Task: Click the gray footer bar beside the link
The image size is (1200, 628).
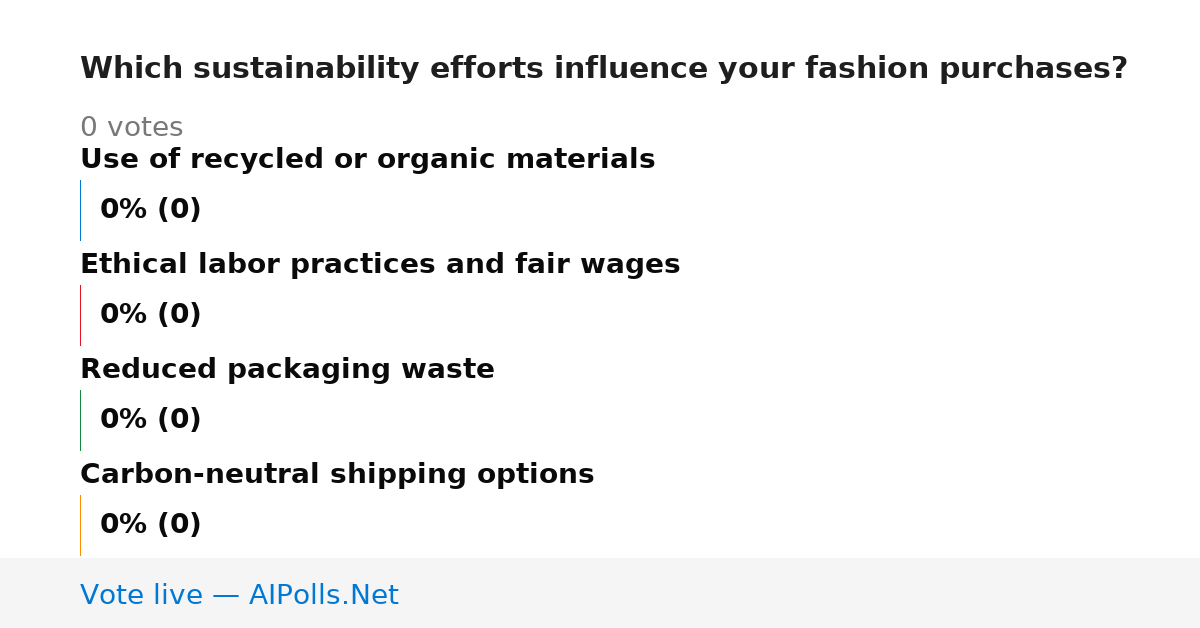Action: coord(800,593)
